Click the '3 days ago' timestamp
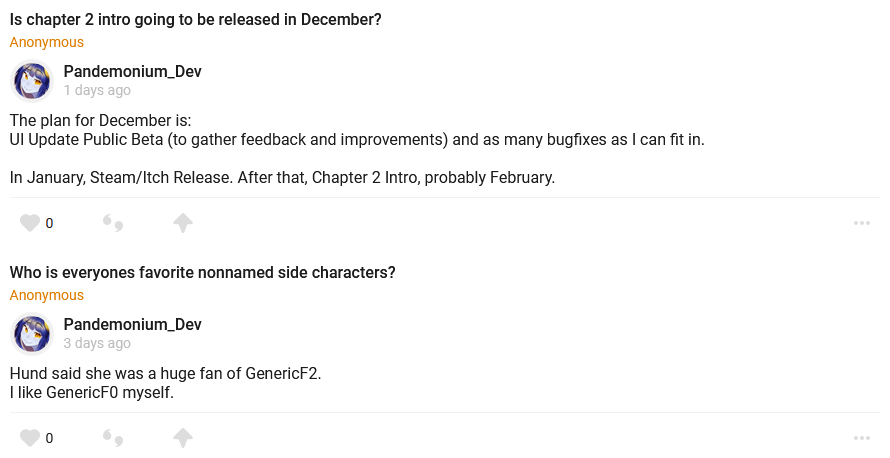The width and height of the screenshot is (890, 458). coord(97,343)
